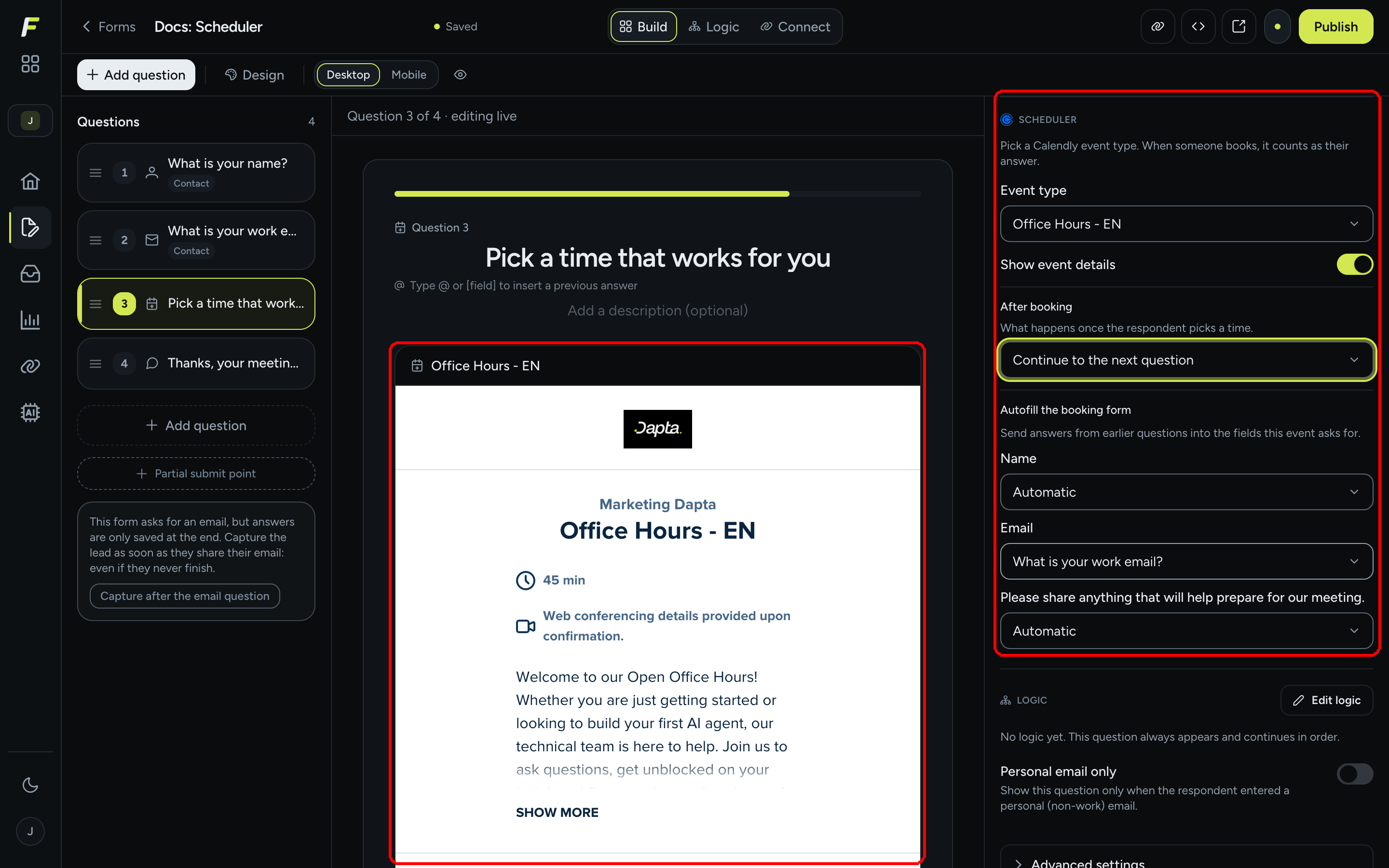Select the drag handle of question 4
Image resolution: width=1389 pixels, height=868 pixels.
click(x=95, y=364)
